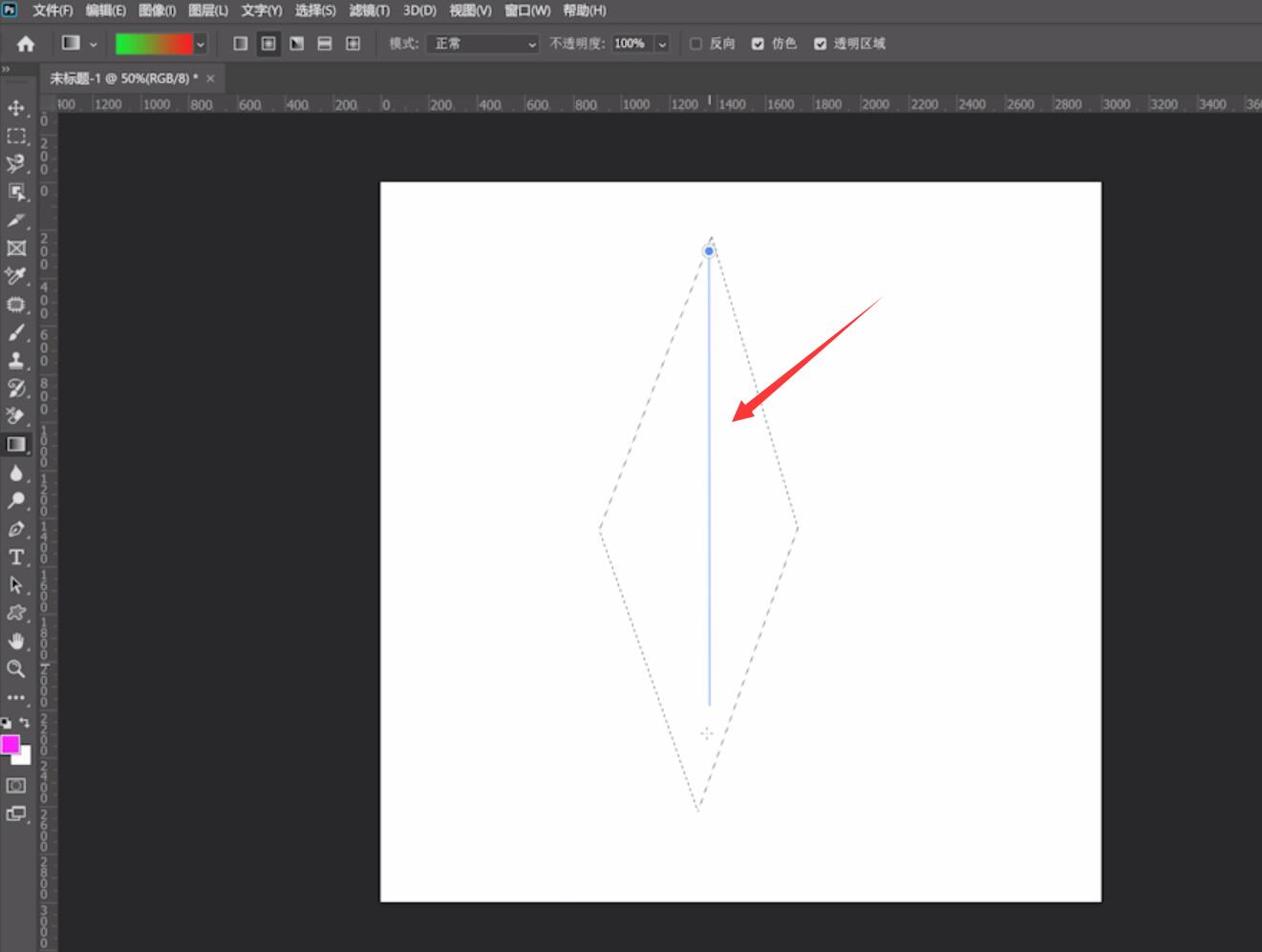Open the 编辑(E) menu
The height and width of the screenshot is (952, 1262).
point(105,11)
